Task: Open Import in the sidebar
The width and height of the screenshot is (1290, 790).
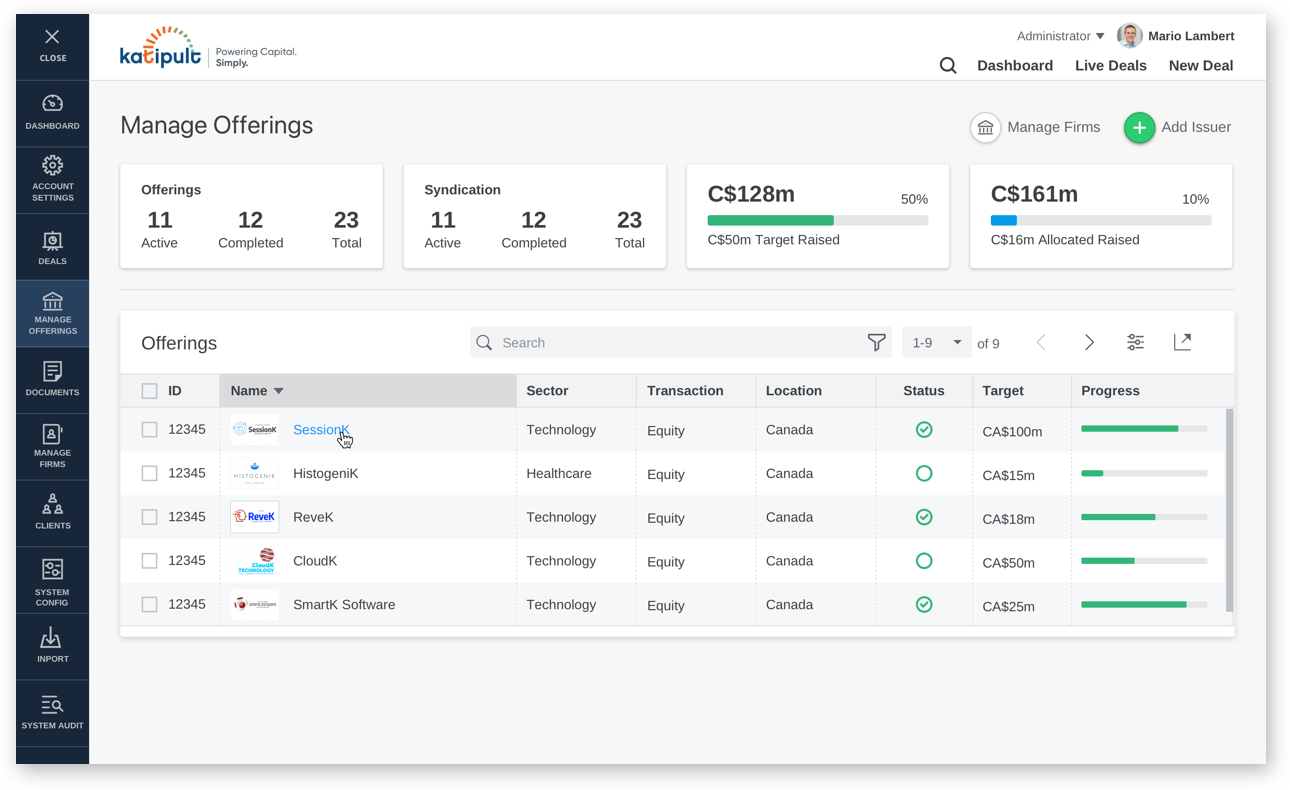Action: (52, 647)
